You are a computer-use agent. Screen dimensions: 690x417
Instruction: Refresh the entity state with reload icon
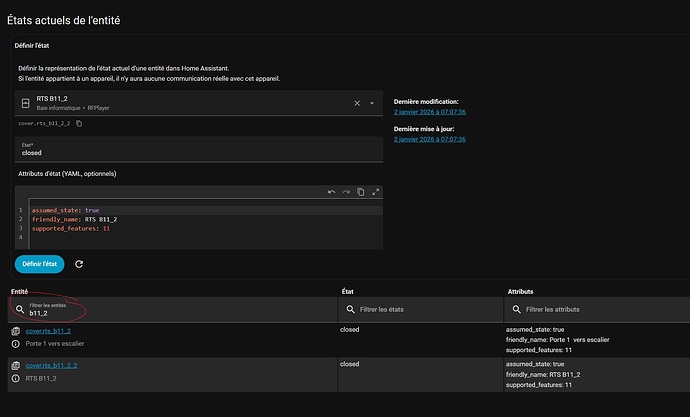coord(79,264)
